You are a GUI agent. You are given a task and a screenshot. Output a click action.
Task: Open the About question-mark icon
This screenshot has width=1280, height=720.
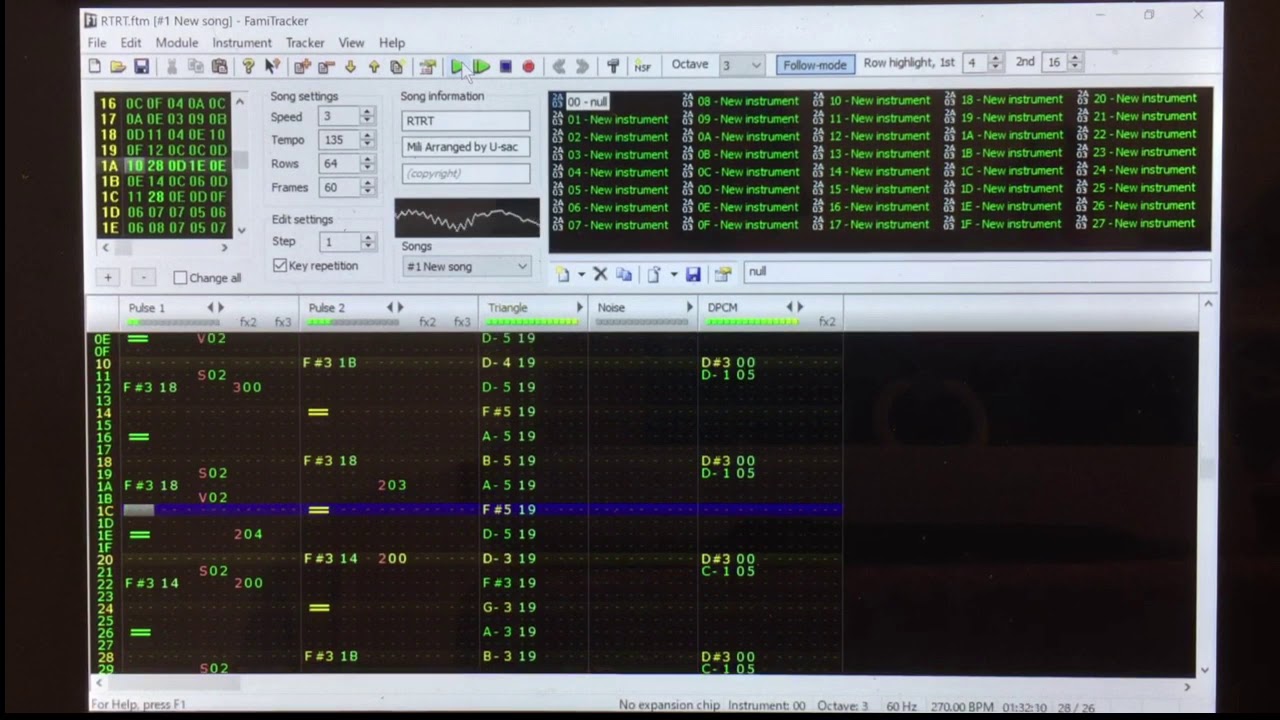pyautogui.click(x=248, y=66)
